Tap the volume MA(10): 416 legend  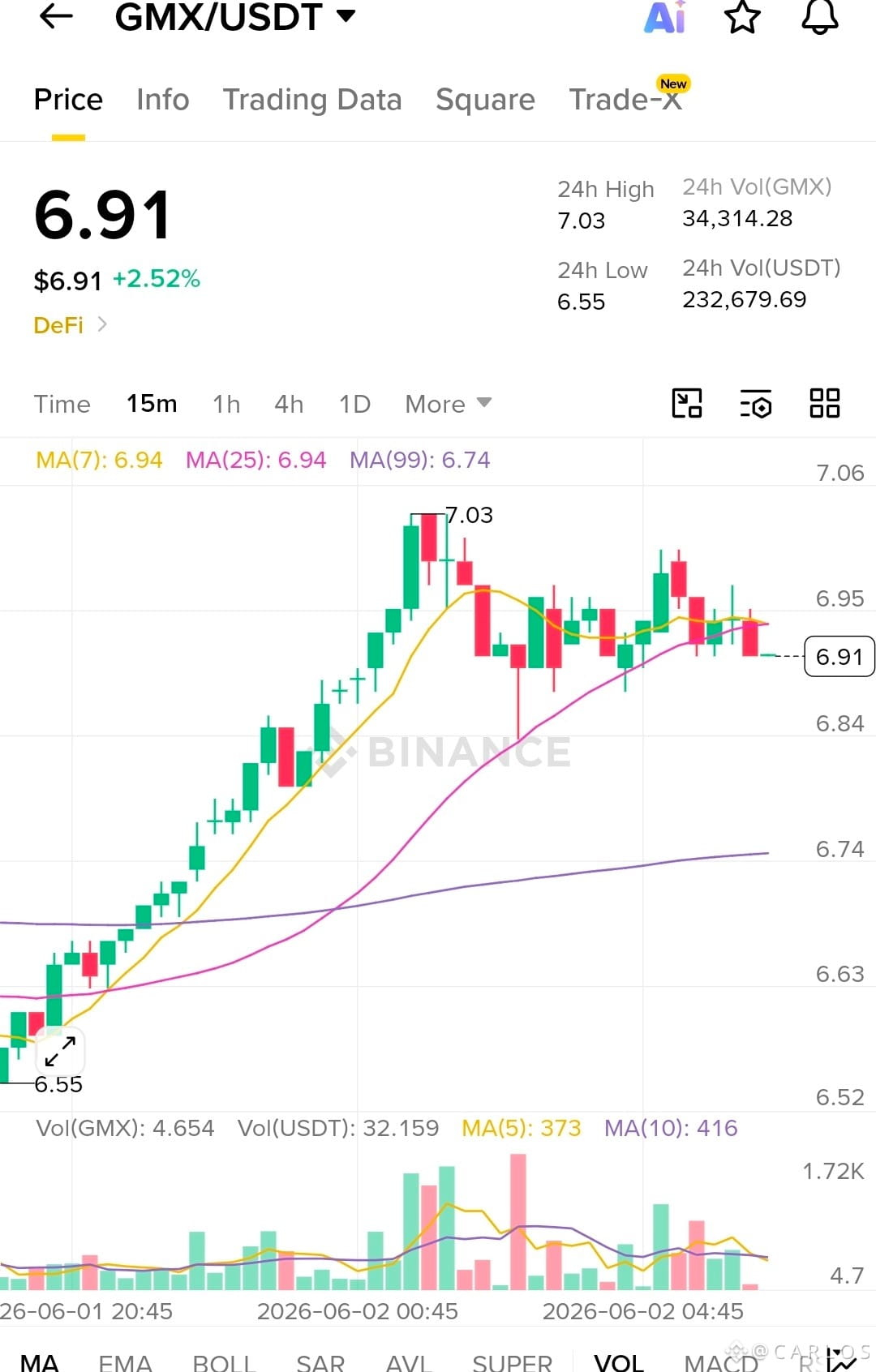click(671, 1128)
